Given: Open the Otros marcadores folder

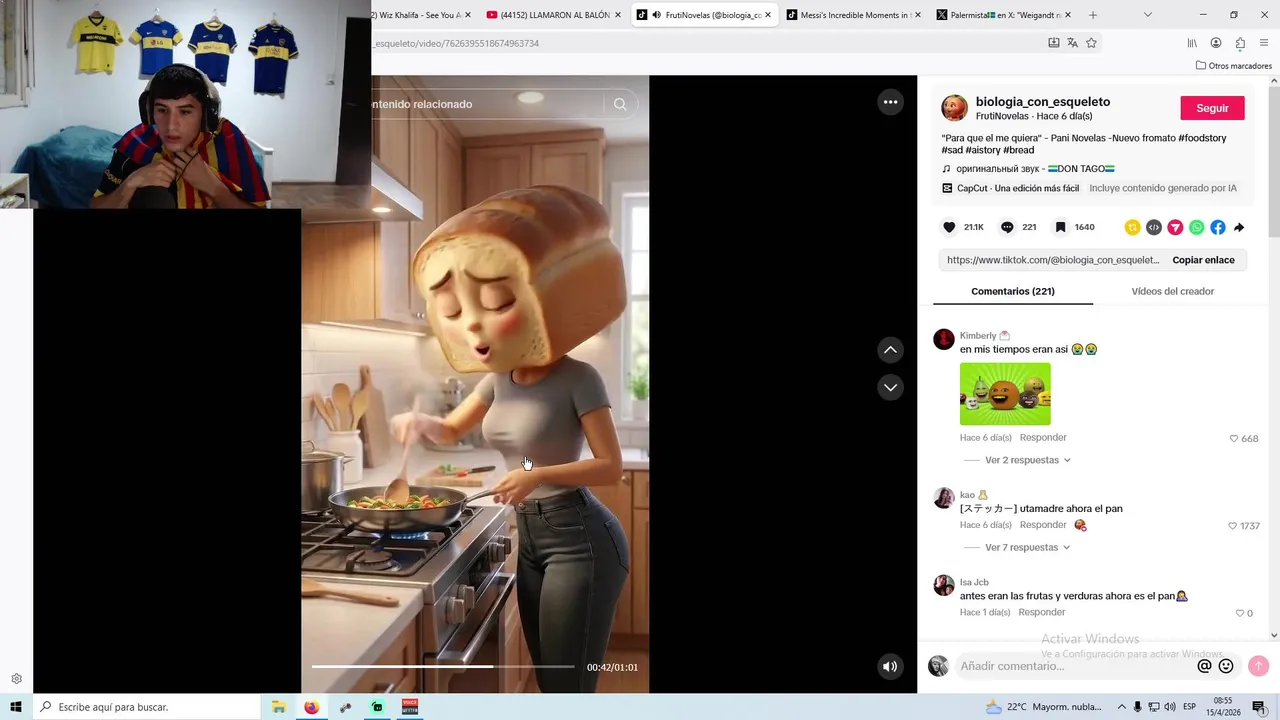Looking at the screenshot, I should click(1234, 66).
